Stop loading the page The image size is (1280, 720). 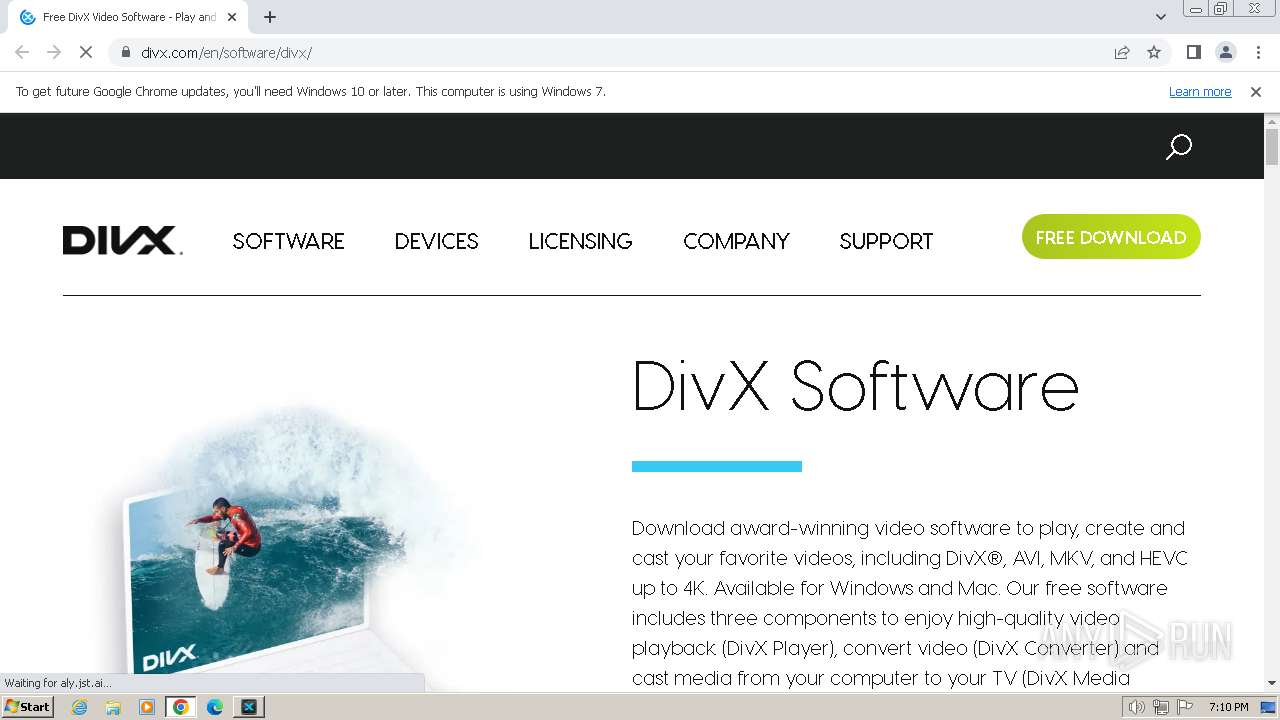(x=86, y=52)
